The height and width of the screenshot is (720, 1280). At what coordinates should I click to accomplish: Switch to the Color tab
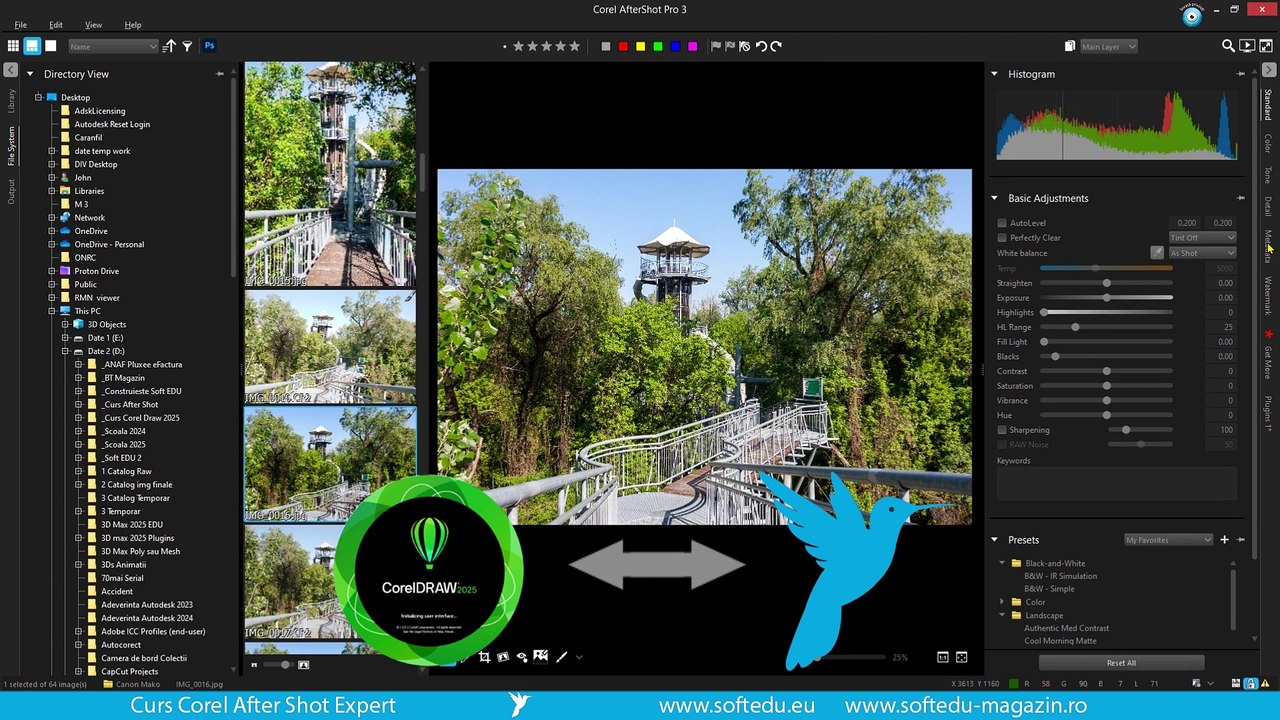(x=1268, y=144)
